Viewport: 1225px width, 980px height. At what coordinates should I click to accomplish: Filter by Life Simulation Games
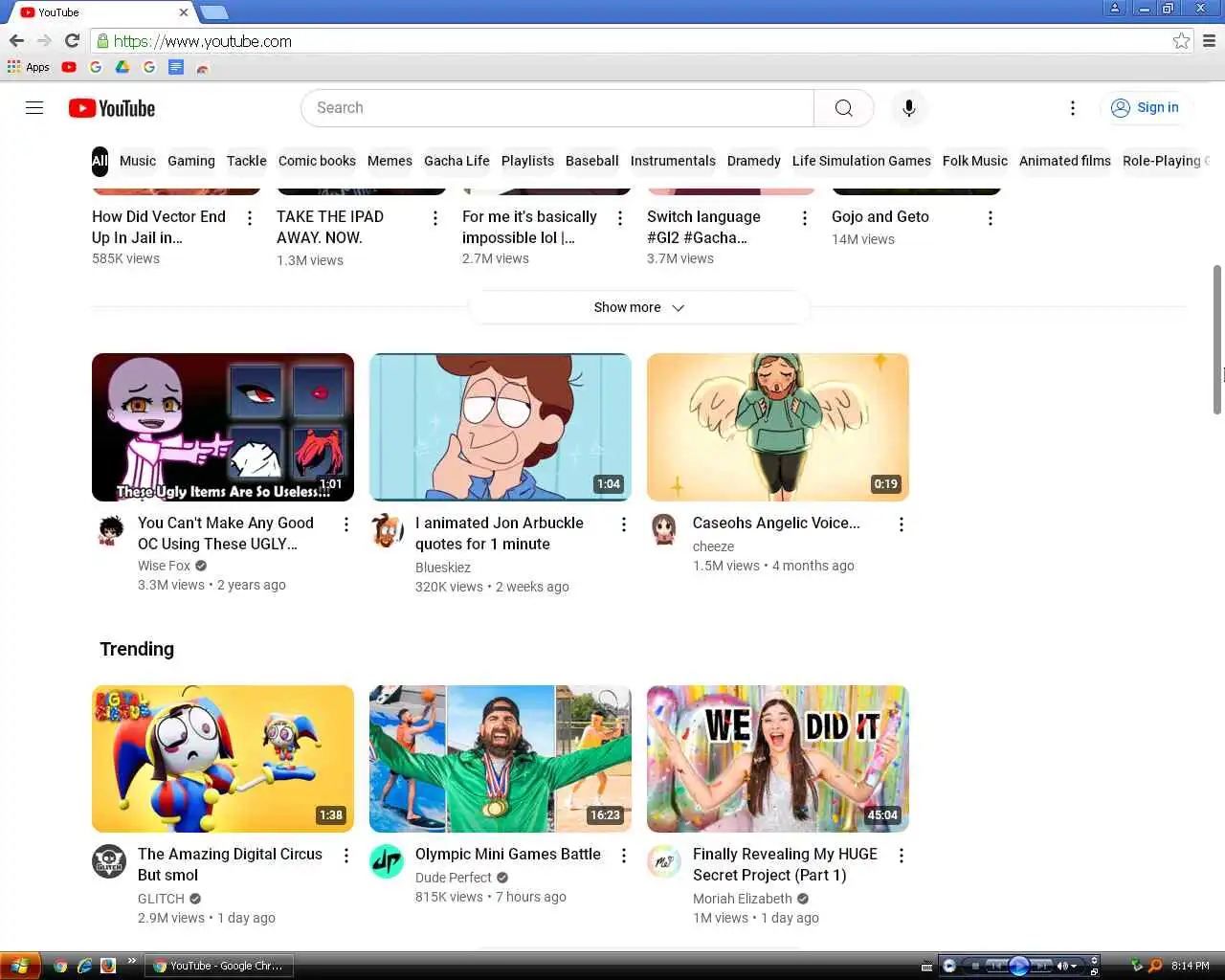click(861, 161)
